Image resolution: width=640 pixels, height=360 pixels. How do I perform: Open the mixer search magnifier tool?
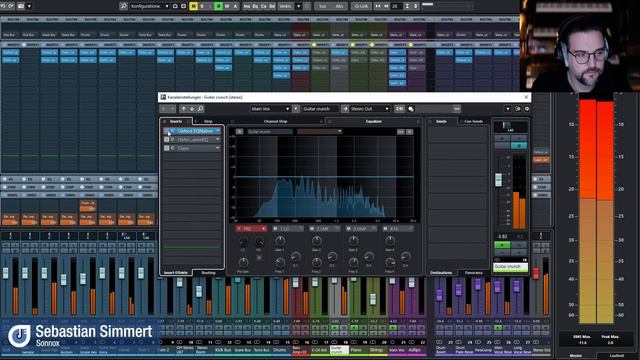pos(123,6)
